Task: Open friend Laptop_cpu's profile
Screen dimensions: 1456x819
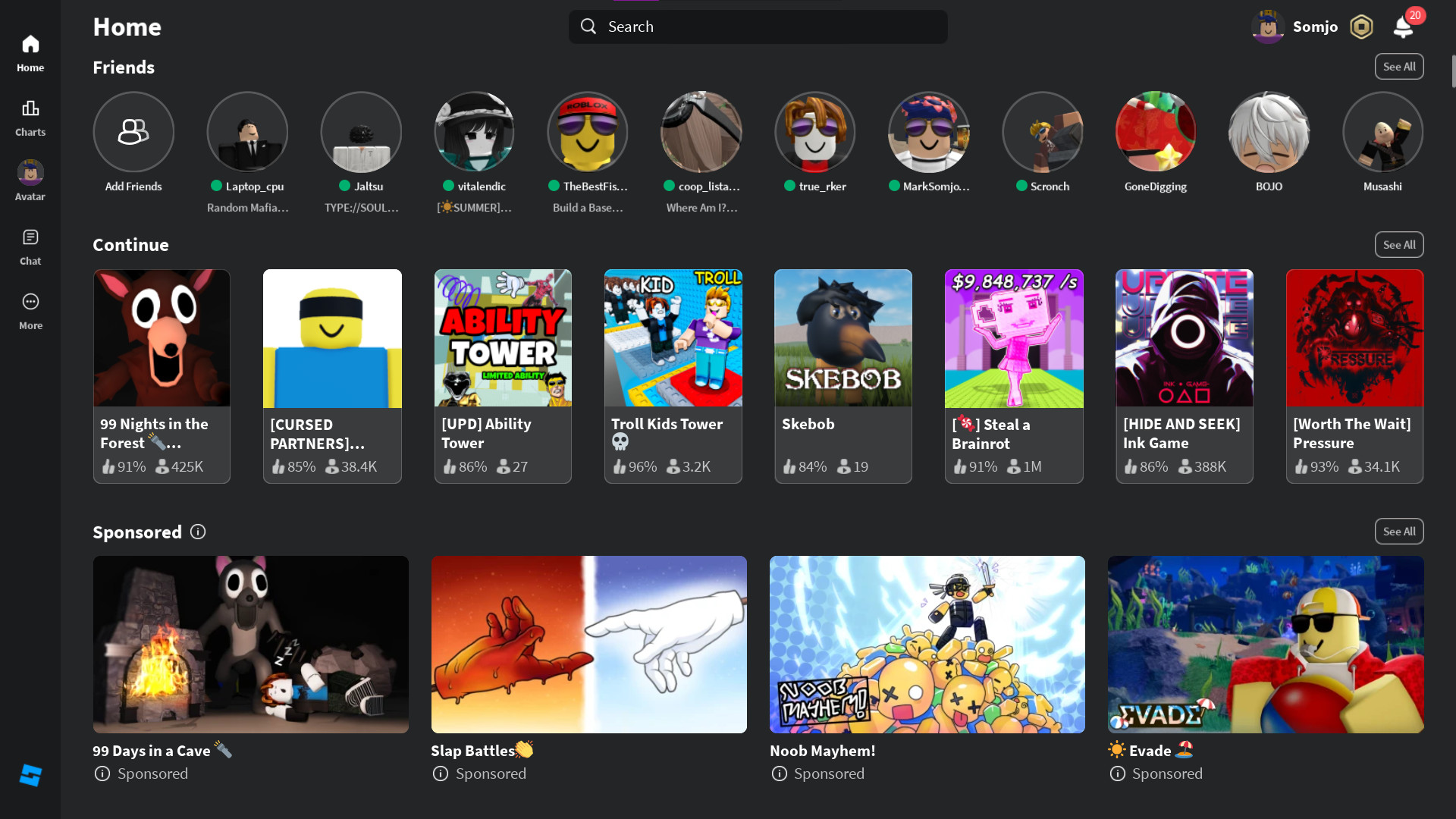Action: pyautogui.click(x=247, y=132)
